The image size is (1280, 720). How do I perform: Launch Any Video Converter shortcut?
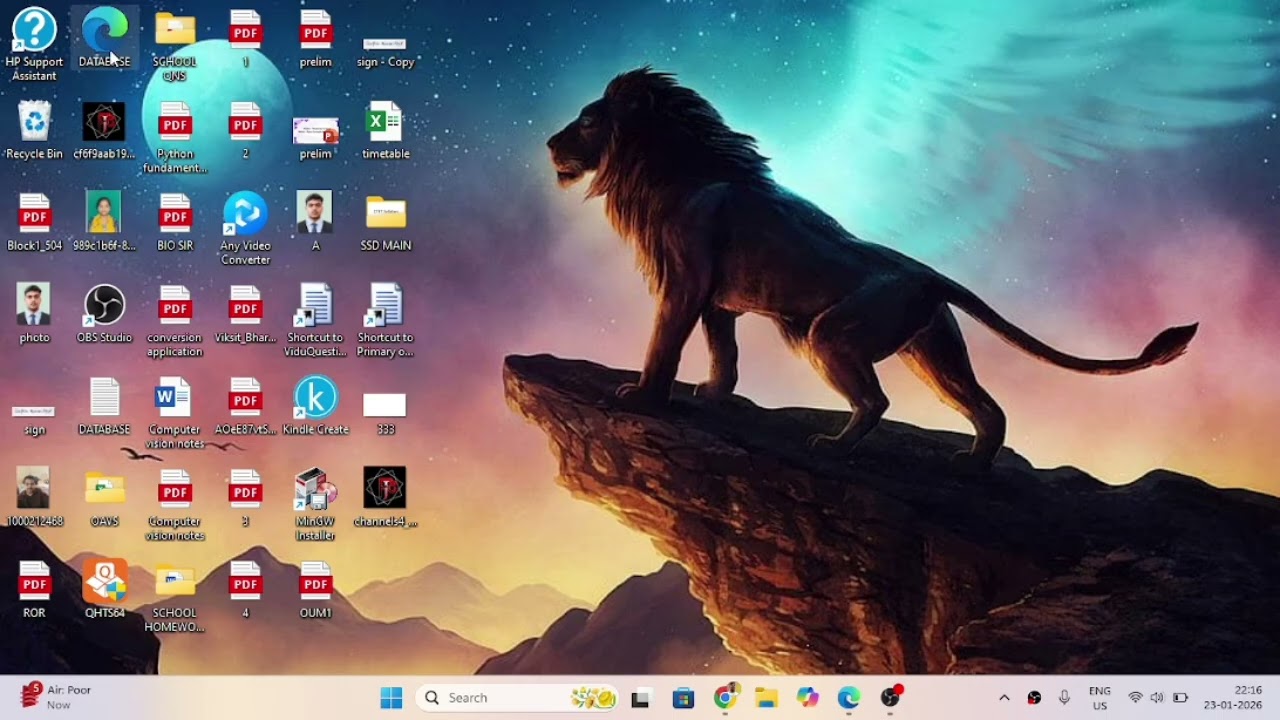point(245,229)
